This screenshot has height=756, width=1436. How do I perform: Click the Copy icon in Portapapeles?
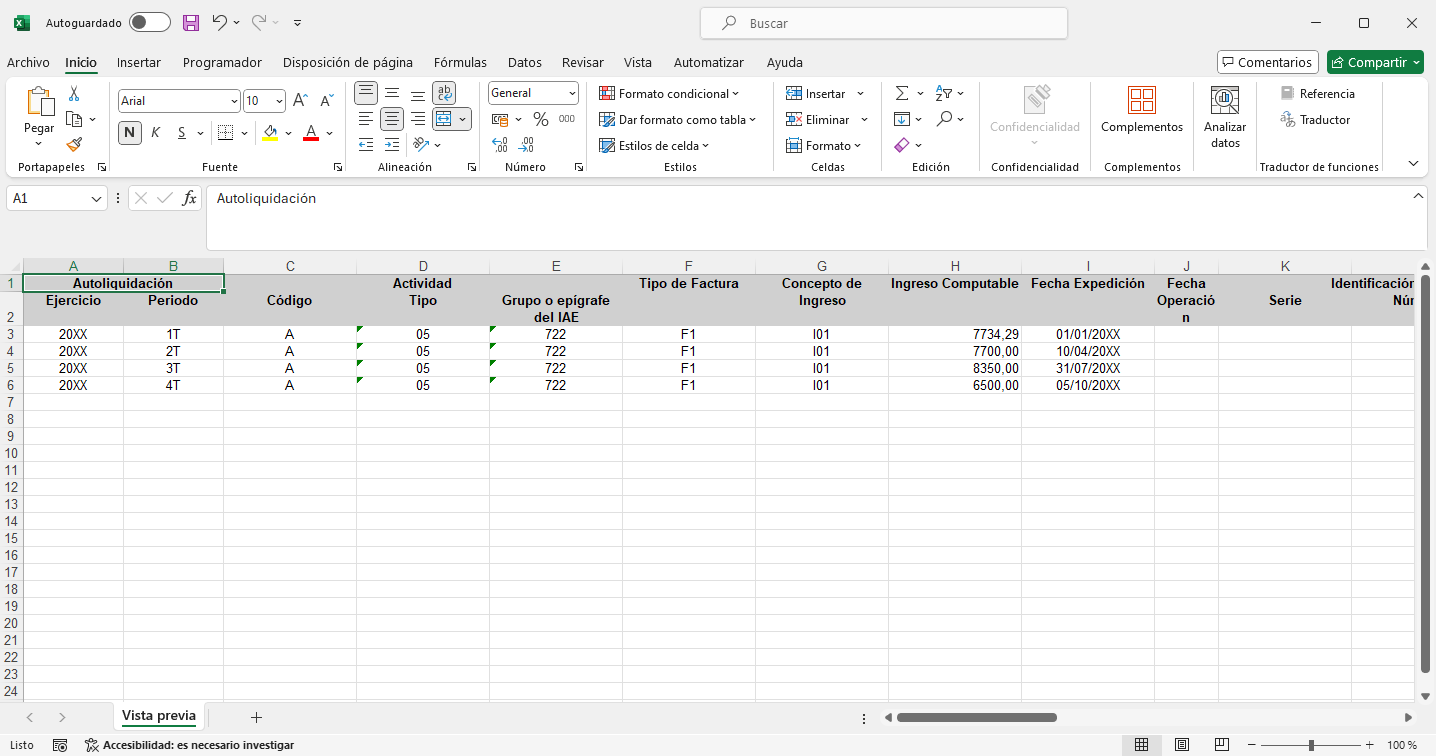73,119
